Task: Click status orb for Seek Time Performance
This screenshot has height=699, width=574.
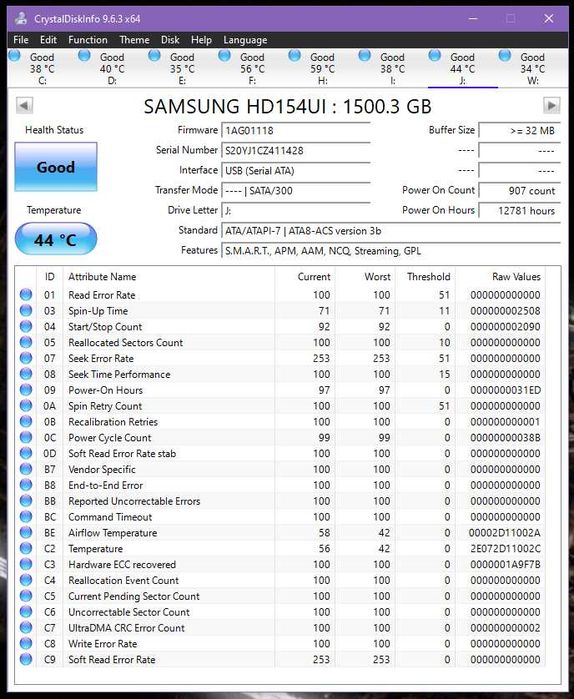Action: coord(26,374)
